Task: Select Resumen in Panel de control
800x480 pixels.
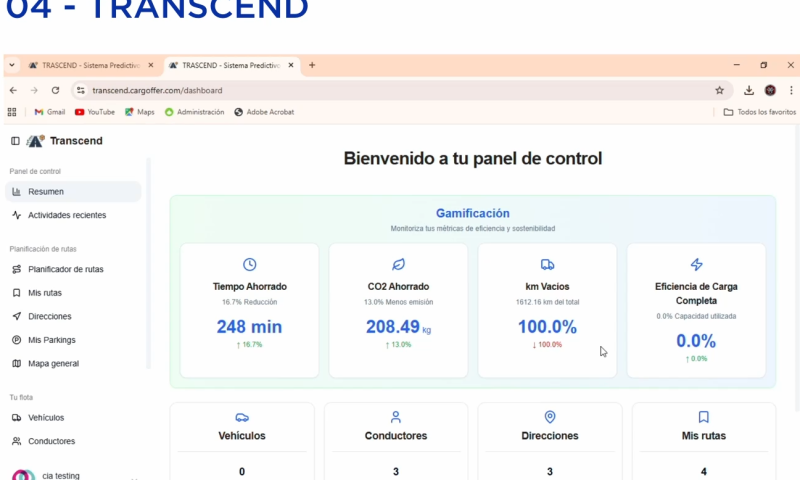Action: click(x=45, y=191)
